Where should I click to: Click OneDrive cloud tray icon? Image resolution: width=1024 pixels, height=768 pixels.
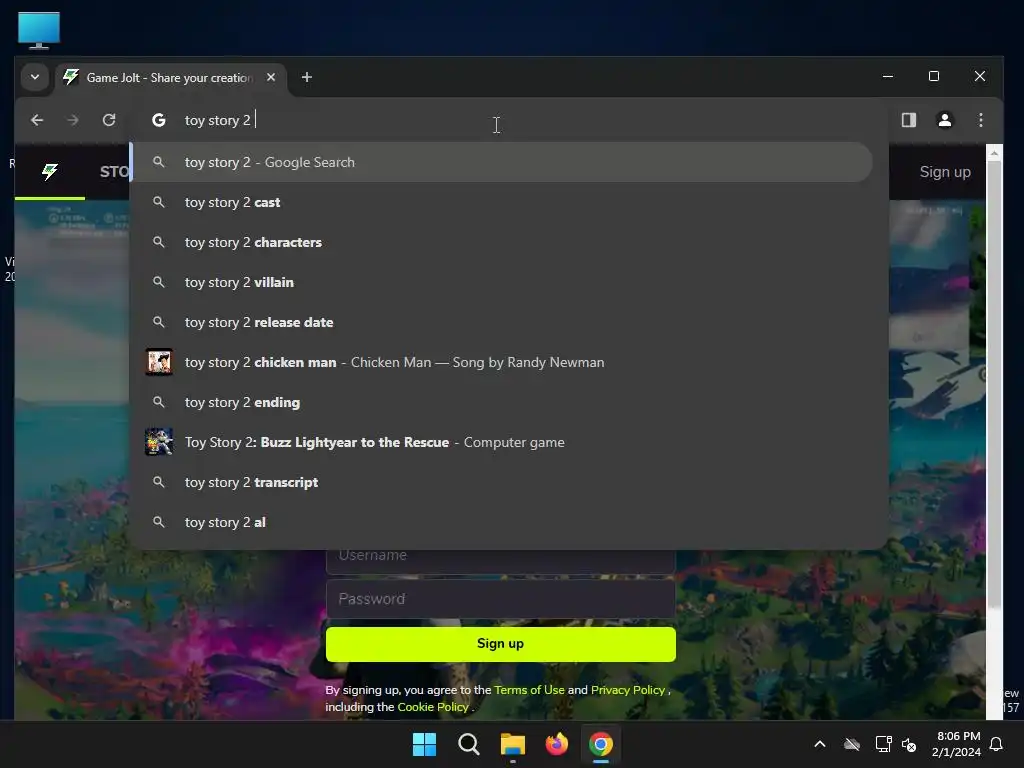tap(852, 744)
